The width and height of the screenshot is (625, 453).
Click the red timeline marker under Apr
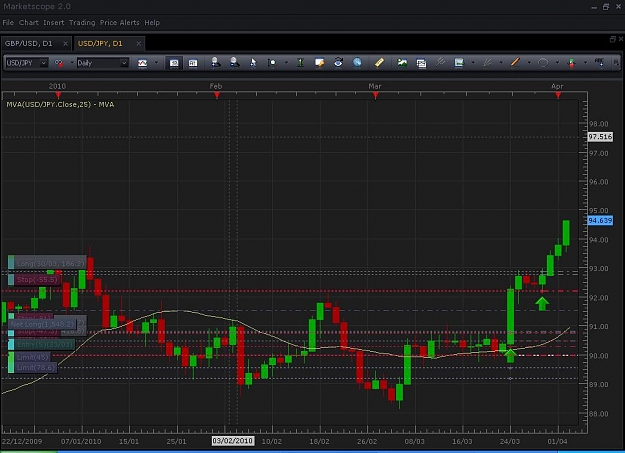tap(558, 95)
